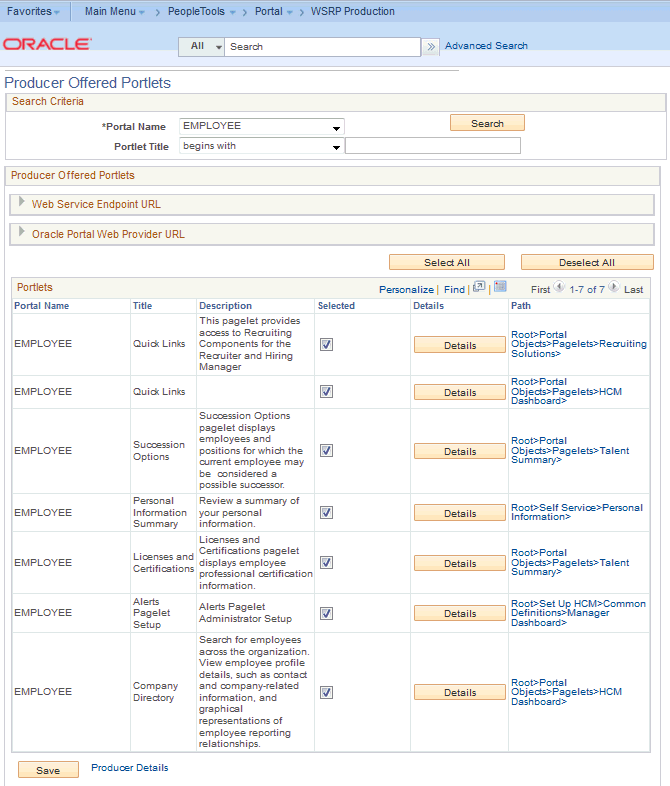Sort by Portal Name column header
Screen dimensions: 670x786
coord(42,306)
